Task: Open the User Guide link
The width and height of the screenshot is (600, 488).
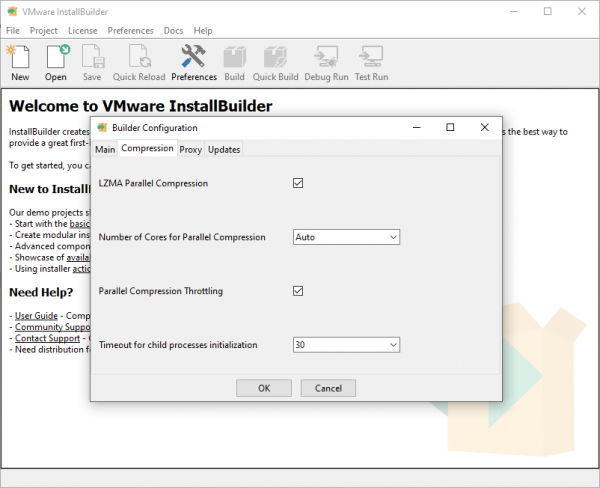Action: (x=36, y=316)
